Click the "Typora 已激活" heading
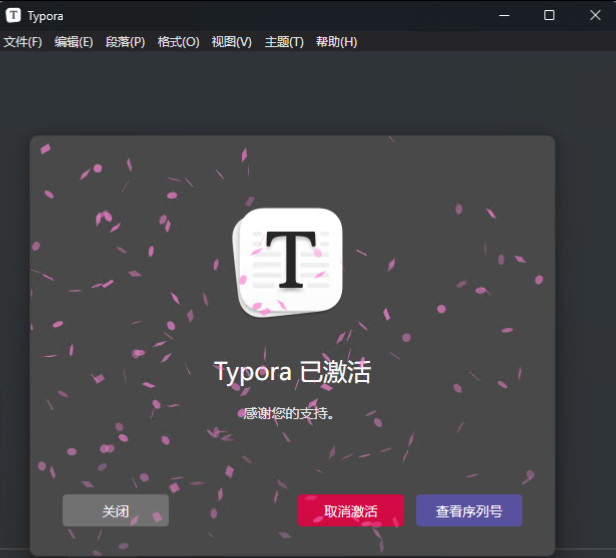 [x=292, y=373]
